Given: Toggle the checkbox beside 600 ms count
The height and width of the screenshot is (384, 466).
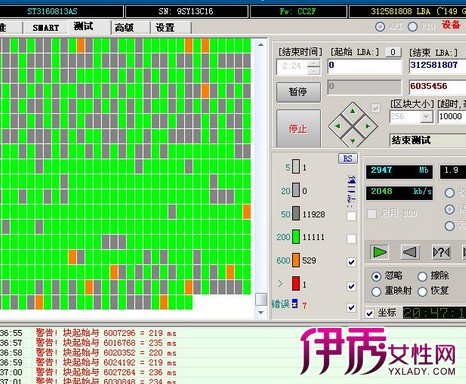Looking at the screenshot, I should click(351, 262).
